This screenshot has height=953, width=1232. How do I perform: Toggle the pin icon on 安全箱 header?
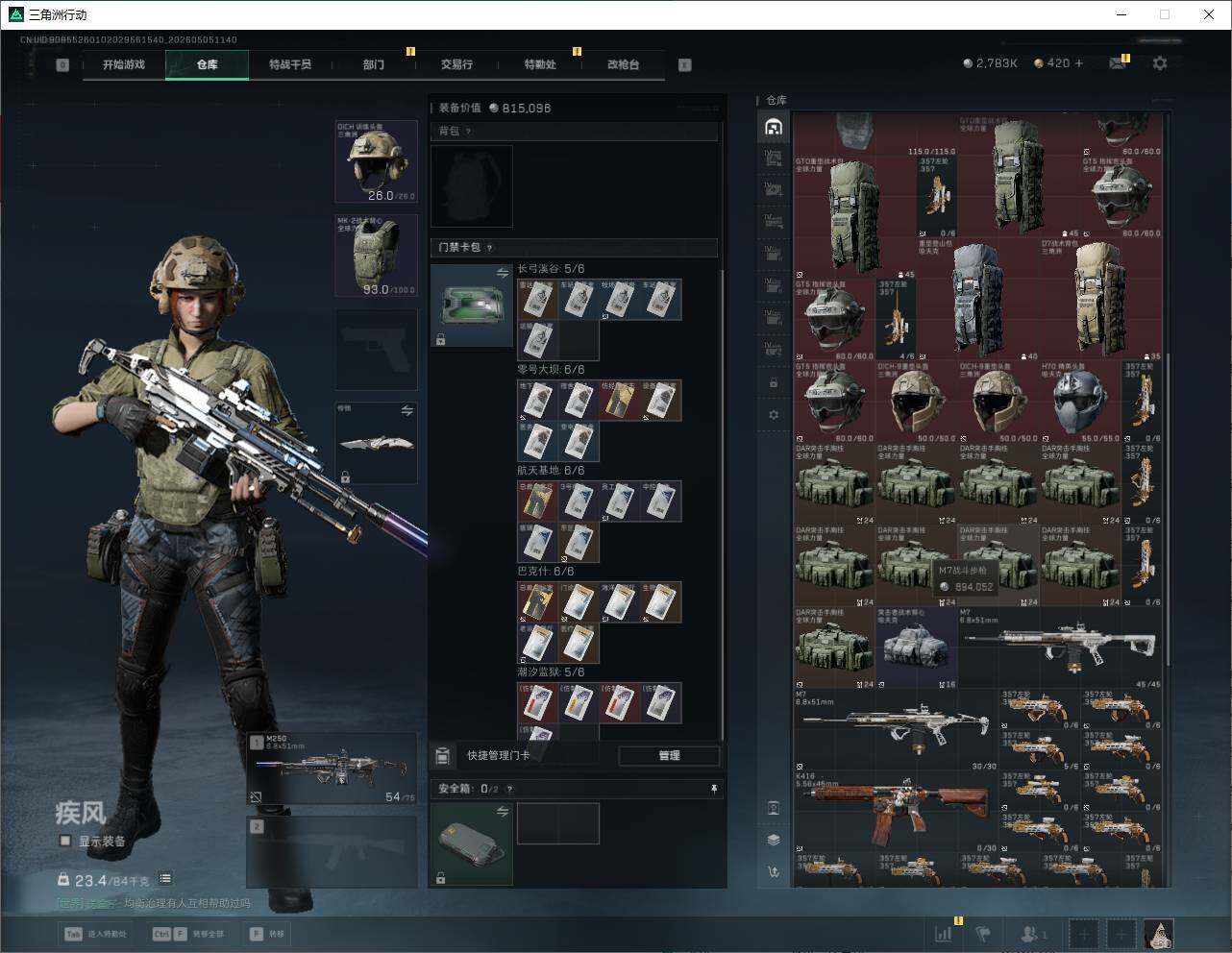coord(713,789)
